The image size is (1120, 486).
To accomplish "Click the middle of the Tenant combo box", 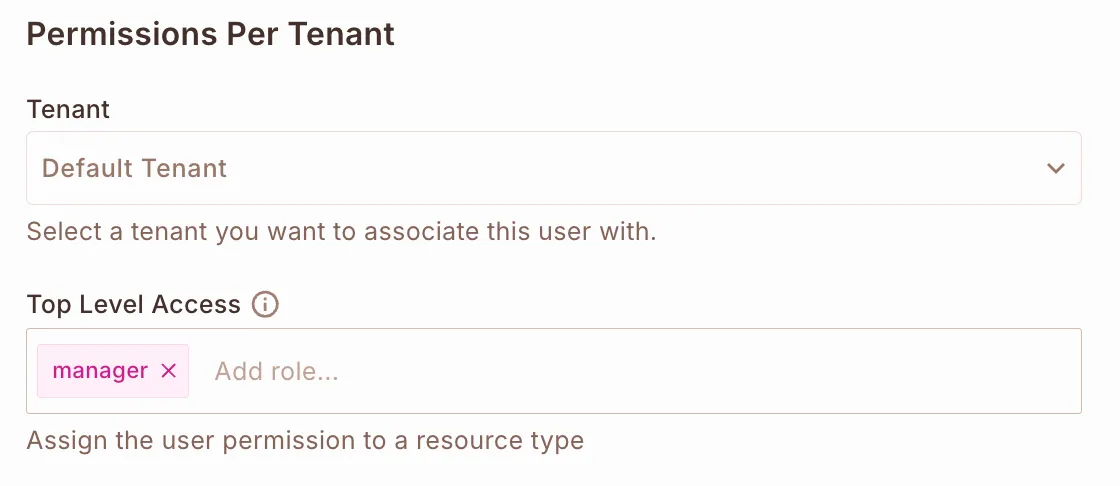I will pyautogui.click(x=553, y=168).
